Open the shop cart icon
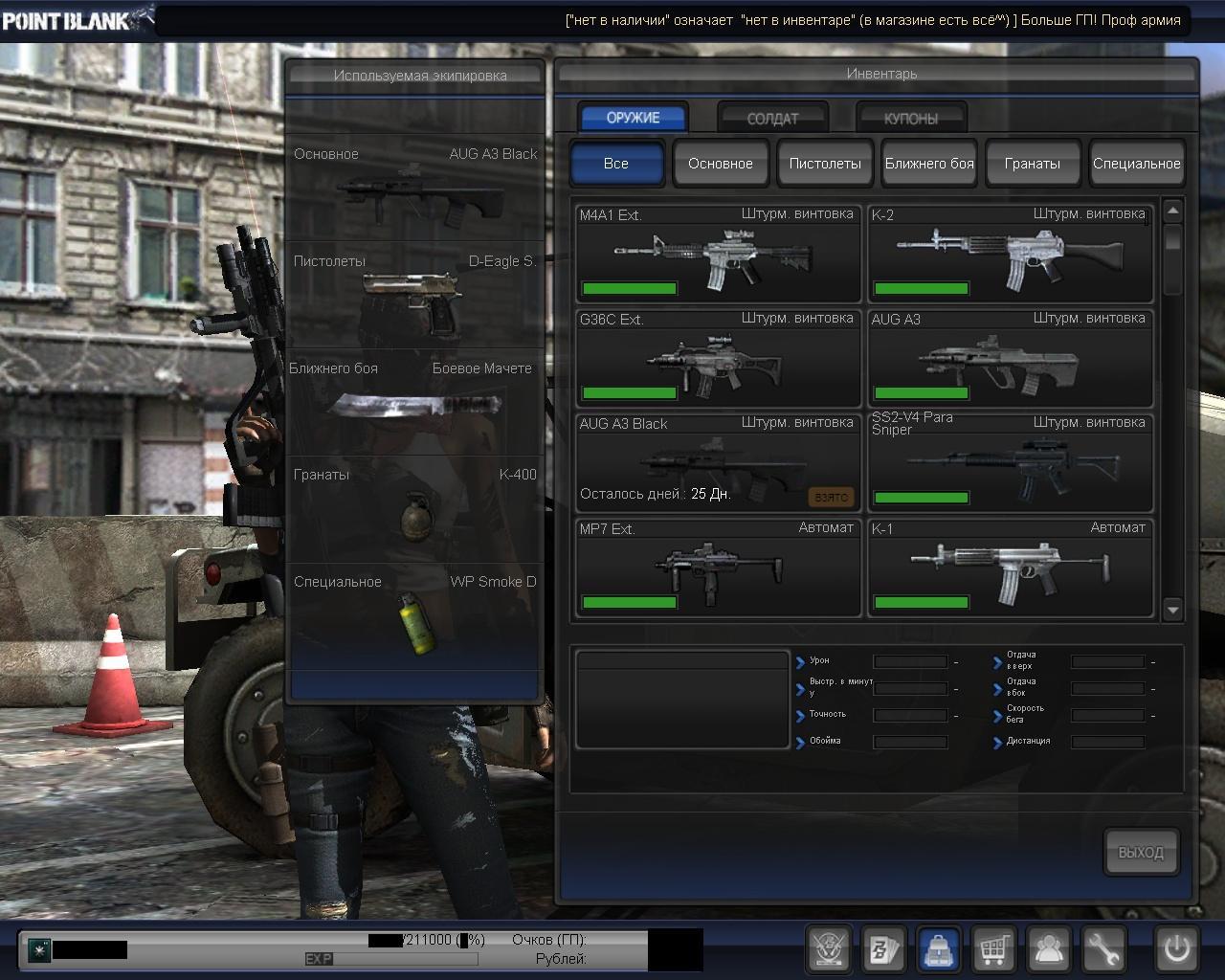 [993, 949]
